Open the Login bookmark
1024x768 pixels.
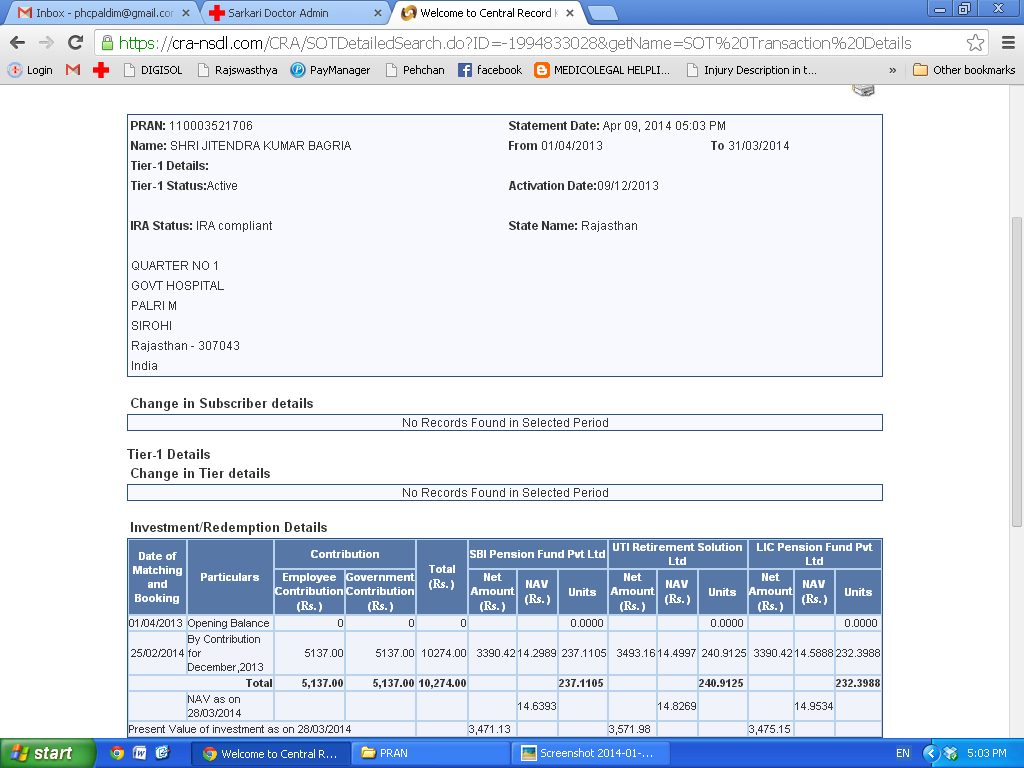(30, 70)
